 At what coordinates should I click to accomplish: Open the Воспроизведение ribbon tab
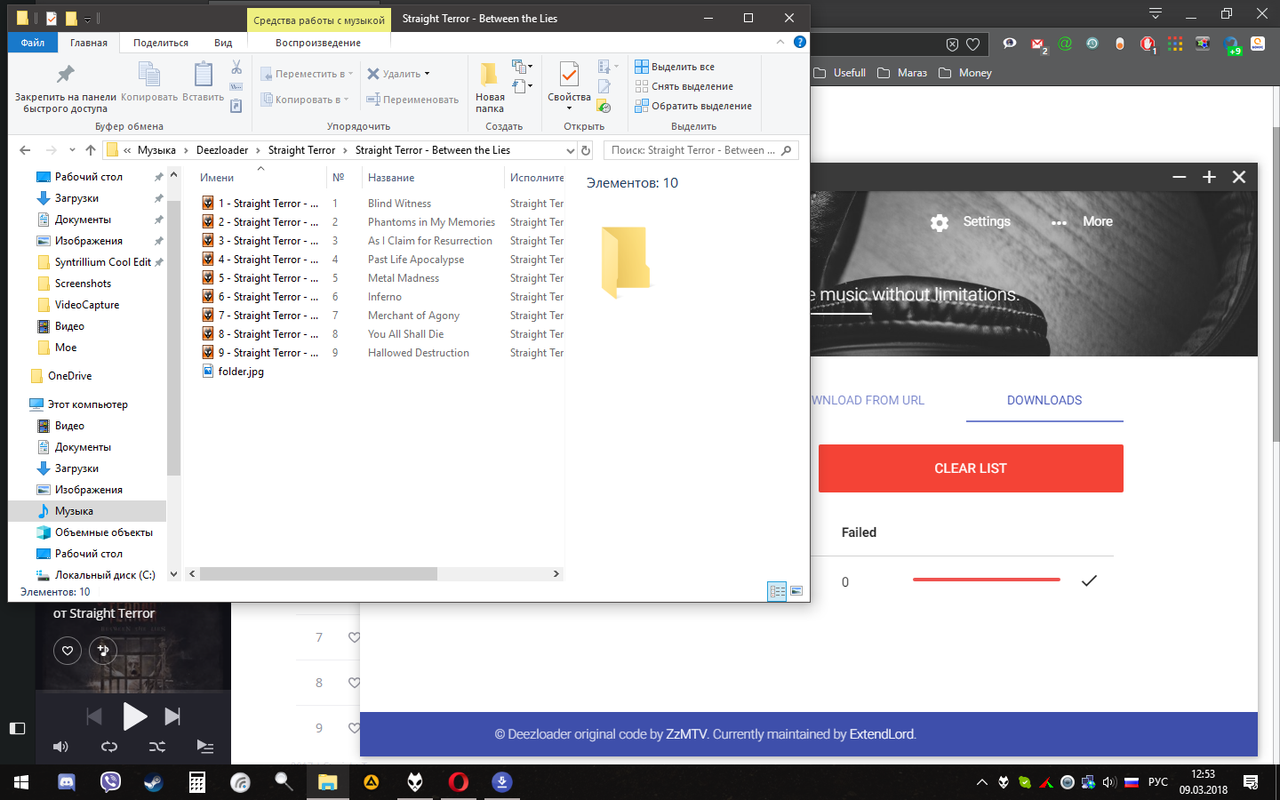tap(318, 43)
